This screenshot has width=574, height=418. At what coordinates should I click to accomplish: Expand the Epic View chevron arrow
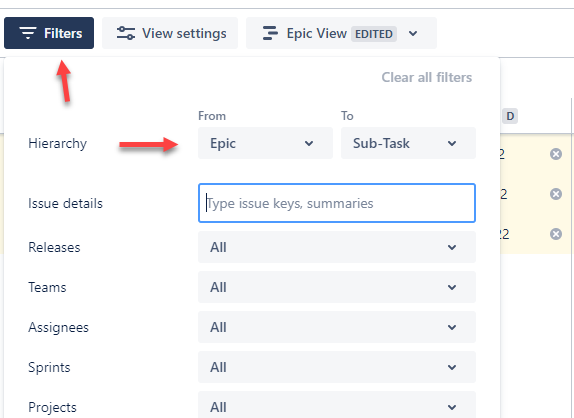tap(413, 34)
